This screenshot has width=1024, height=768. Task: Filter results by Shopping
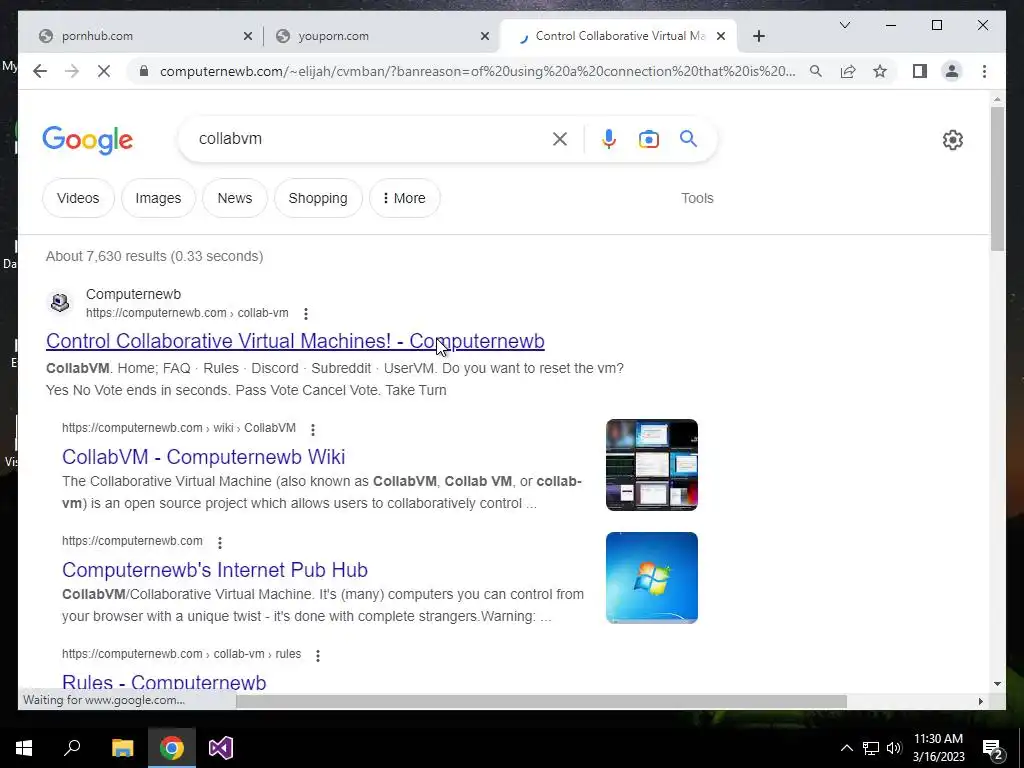click(318, 198)
